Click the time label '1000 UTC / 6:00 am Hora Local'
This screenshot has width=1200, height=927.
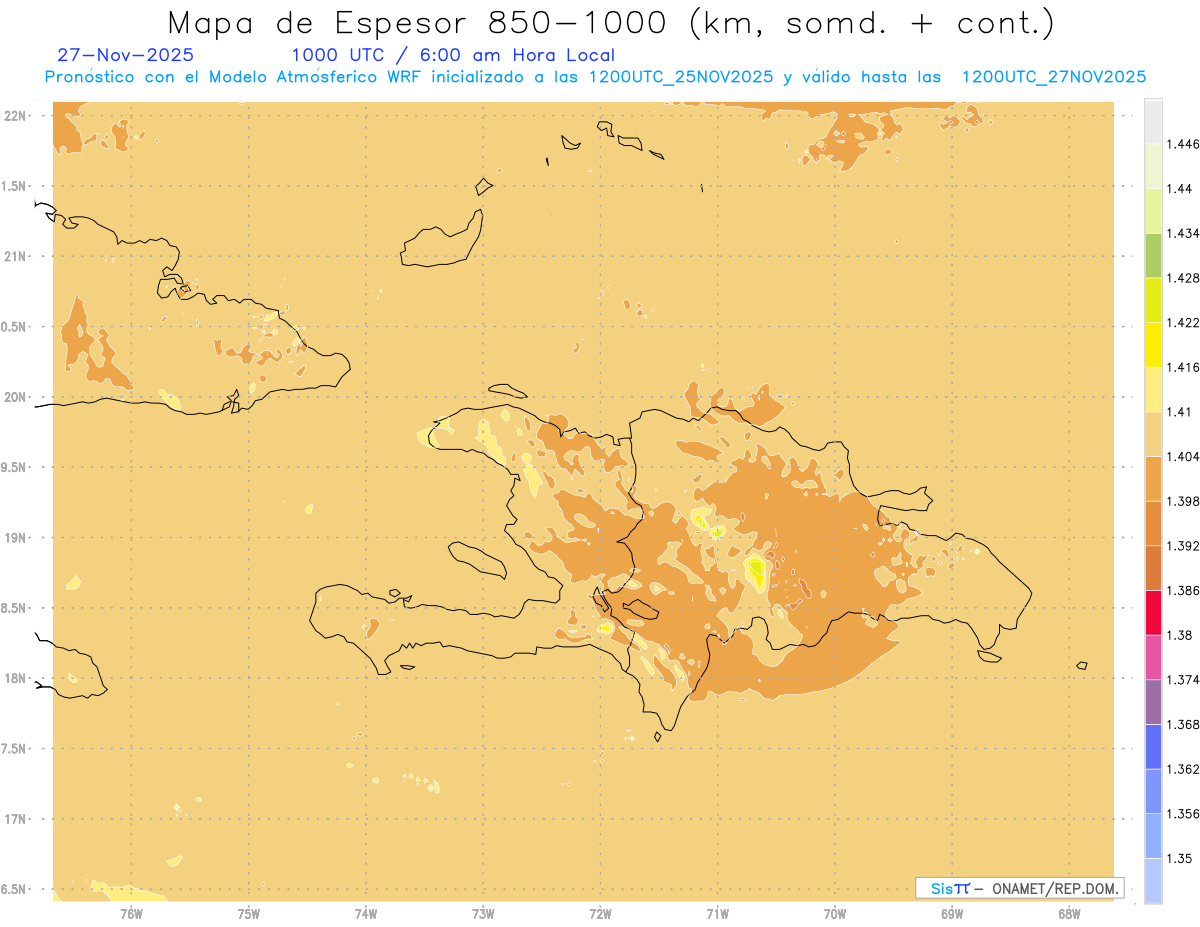coord(453,55)
